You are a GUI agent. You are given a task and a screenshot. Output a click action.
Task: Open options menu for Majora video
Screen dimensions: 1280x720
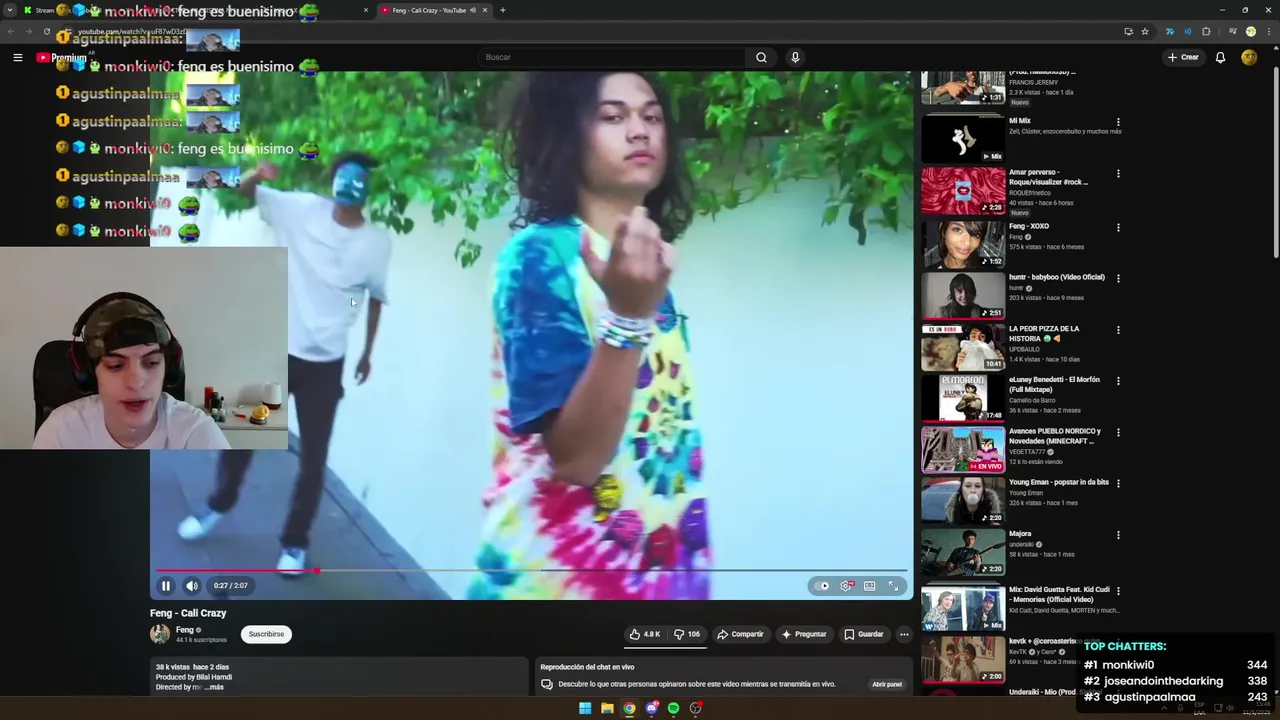click(1118, 535)
